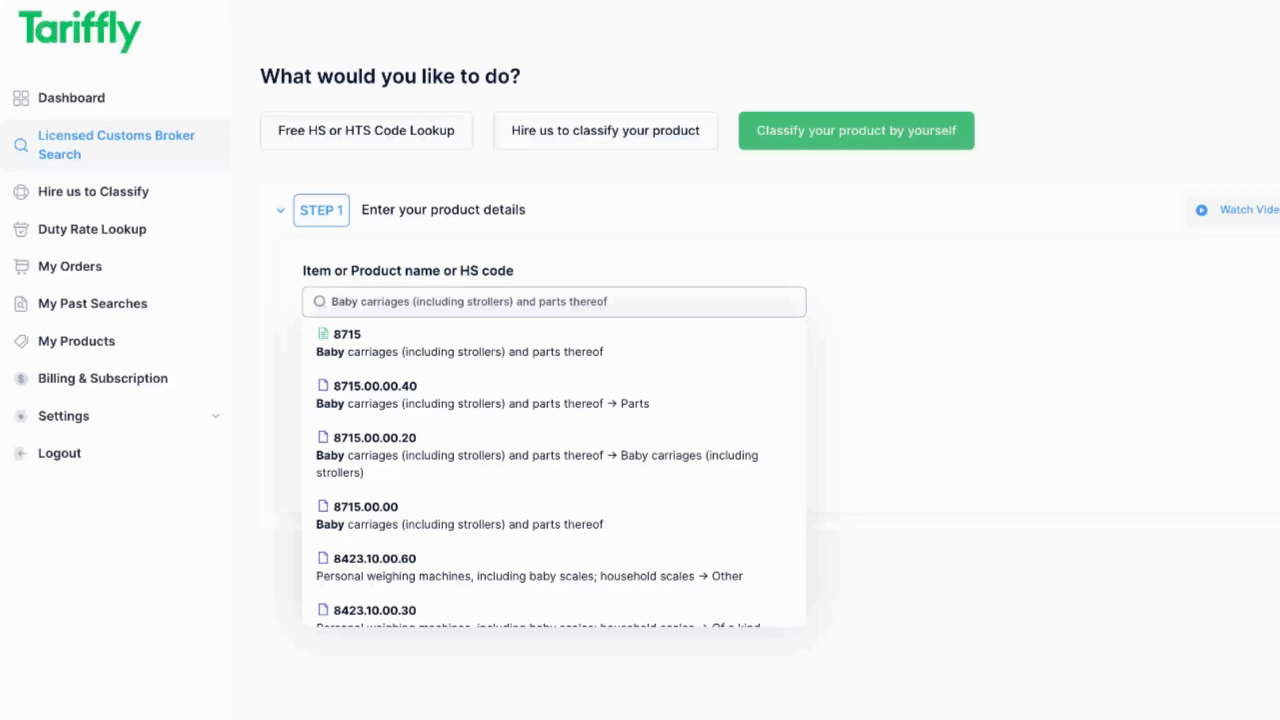The height and width of the screenshot is (720, 1280).
Task: Click the Duty Rate Lookup icon
Action: (20, 229)
